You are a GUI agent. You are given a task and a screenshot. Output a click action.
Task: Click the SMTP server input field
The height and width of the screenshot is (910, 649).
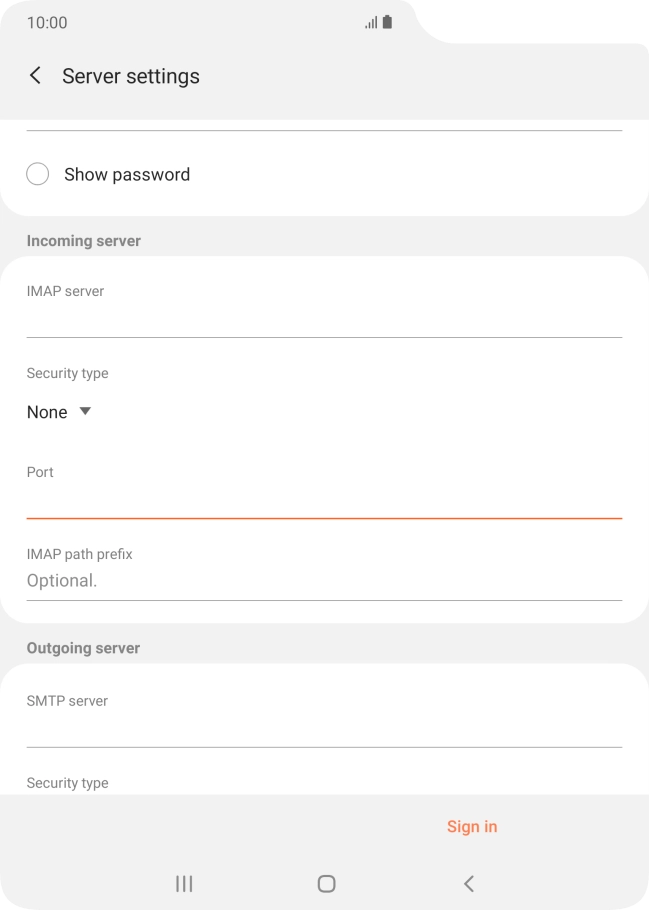click(x=324, y=730)
